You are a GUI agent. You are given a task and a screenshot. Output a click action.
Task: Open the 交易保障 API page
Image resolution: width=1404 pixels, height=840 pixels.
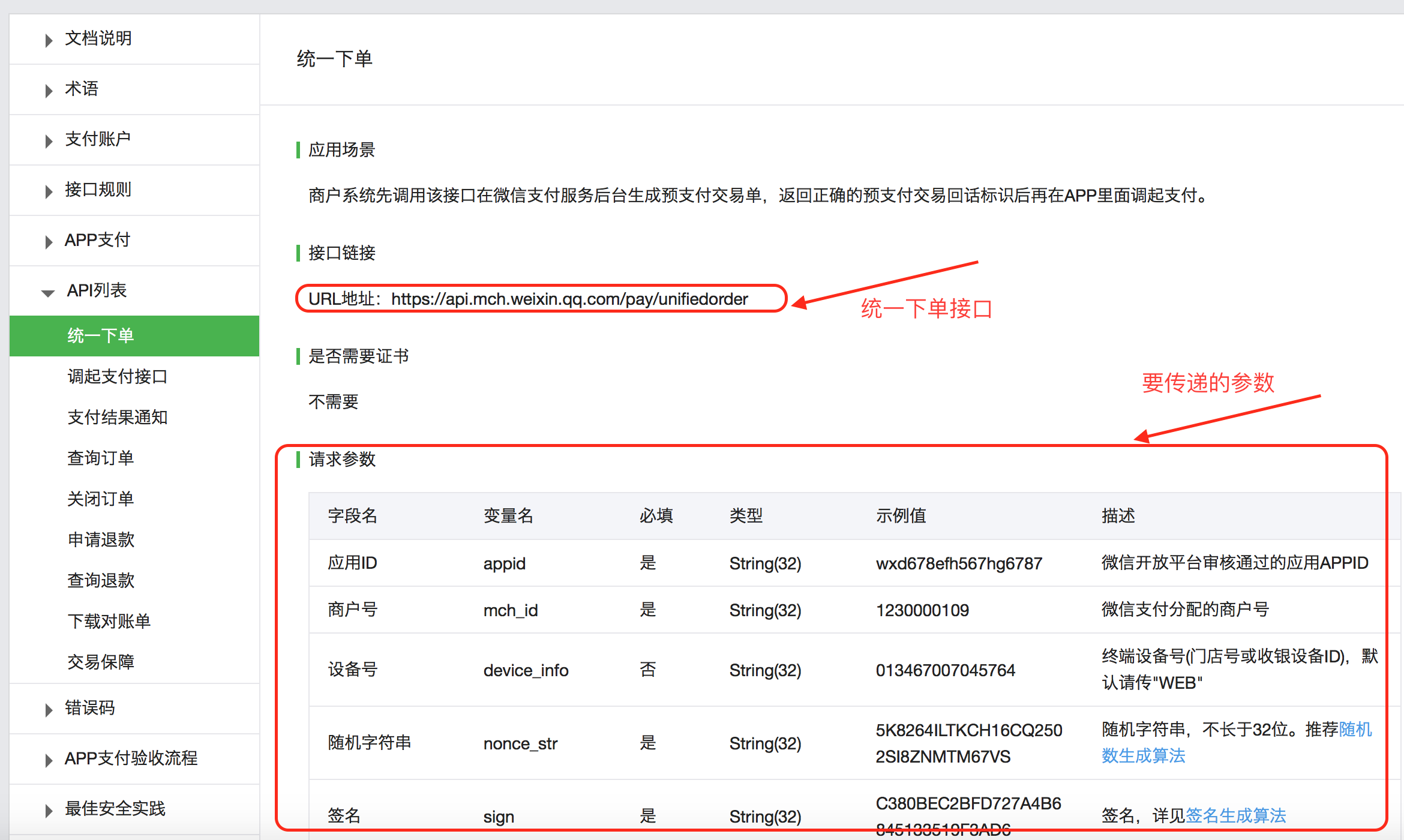pyautogui.click(x=101, y=662)
